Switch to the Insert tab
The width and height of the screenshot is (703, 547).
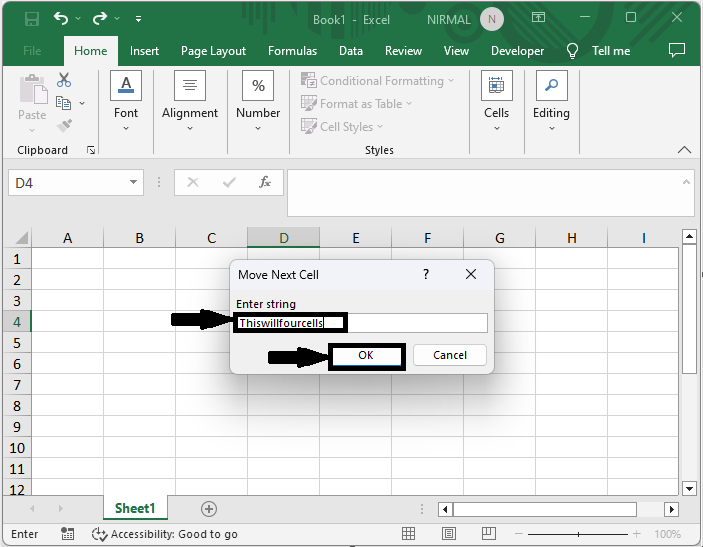point(144,51)
